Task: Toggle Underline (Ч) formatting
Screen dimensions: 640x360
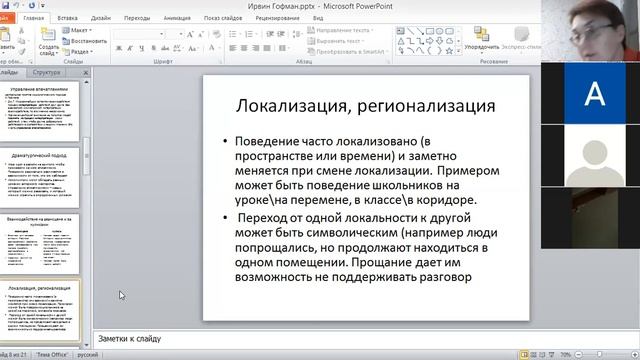Action: [x=142, y=48]
